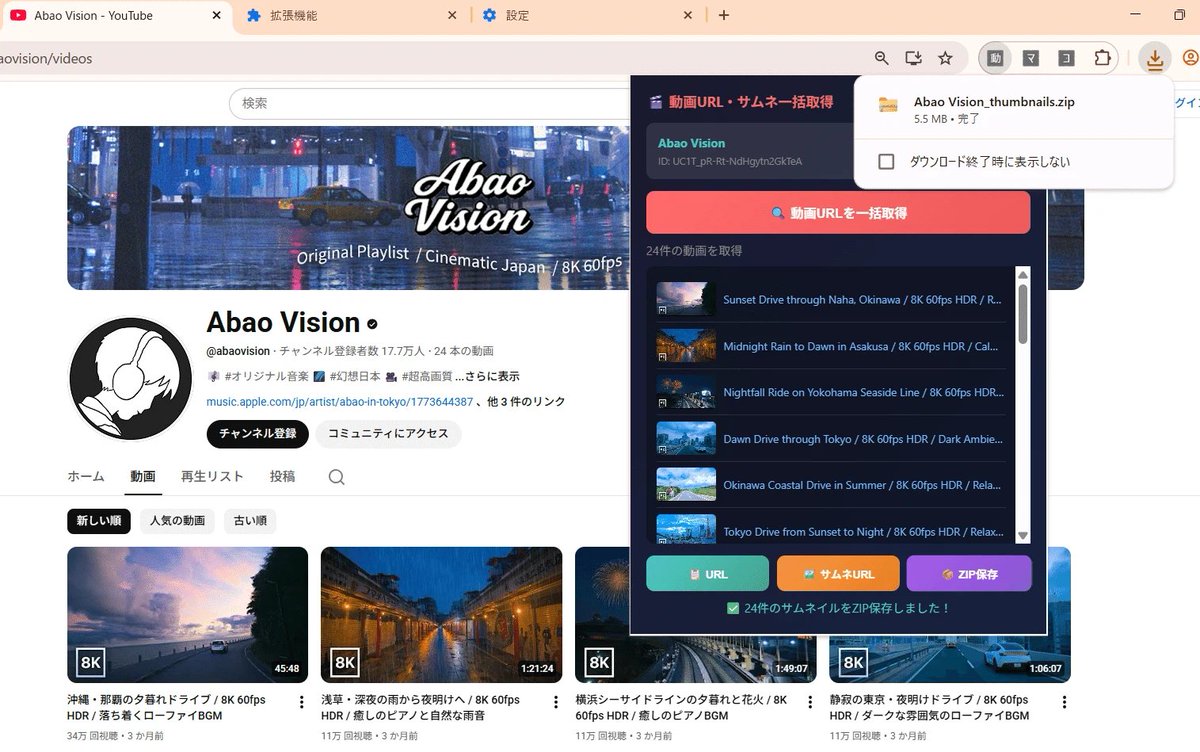This screenshot has width=1200, height=752.
Task: Open the 投稿 channel tab
Action: point(283,477)
